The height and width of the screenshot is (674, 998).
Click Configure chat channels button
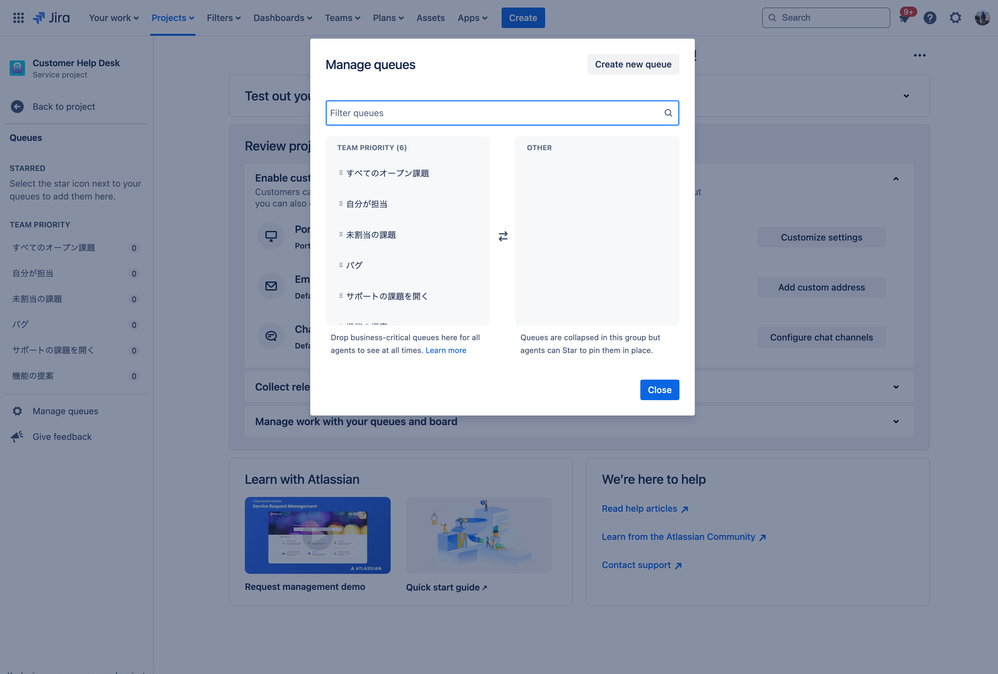click(x=821, y=337)
